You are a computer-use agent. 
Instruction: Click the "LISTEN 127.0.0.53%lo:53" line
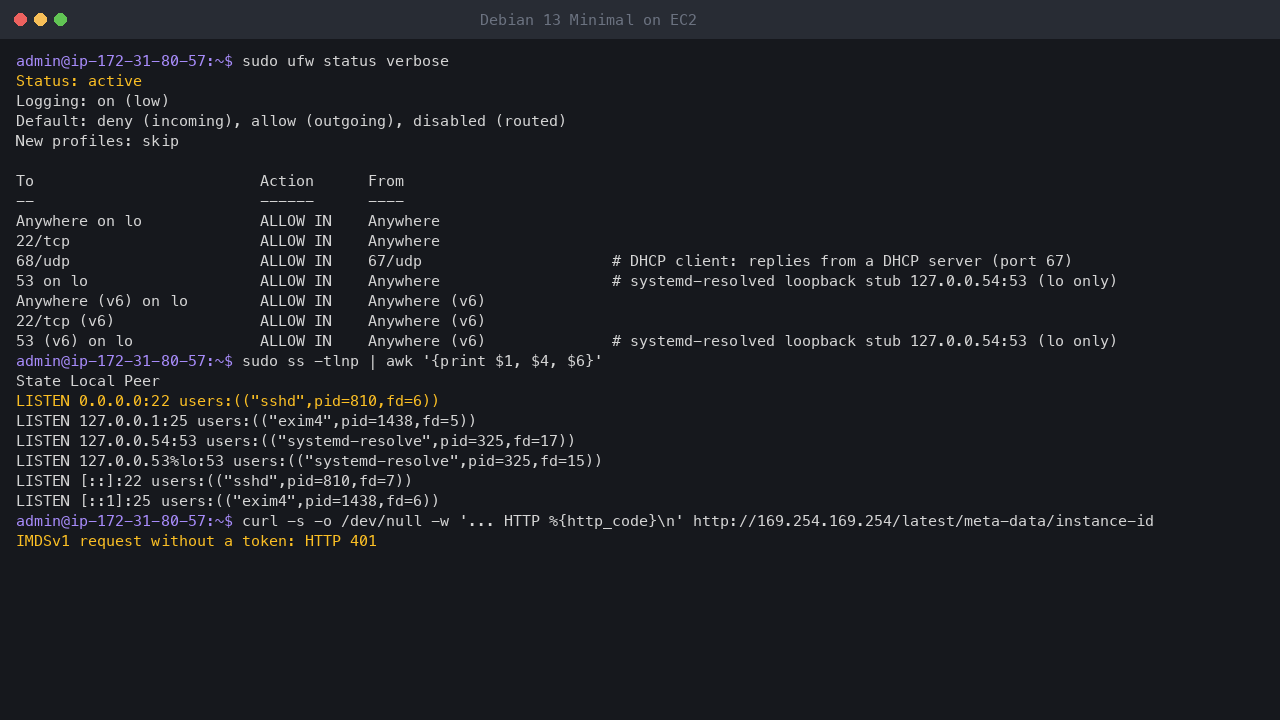tap(309, 461)
